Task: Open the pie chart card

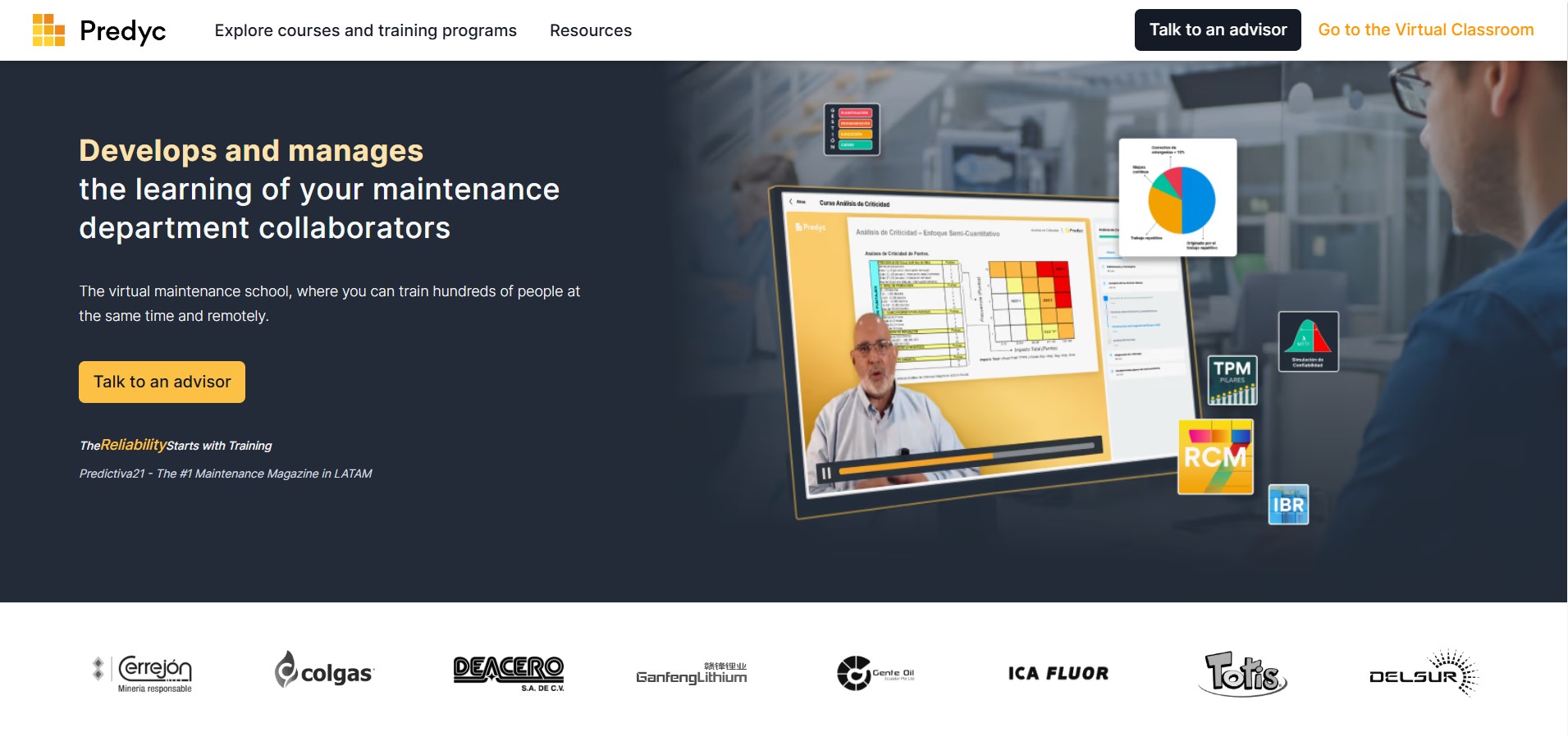Action: click(x=1177, y=198)
